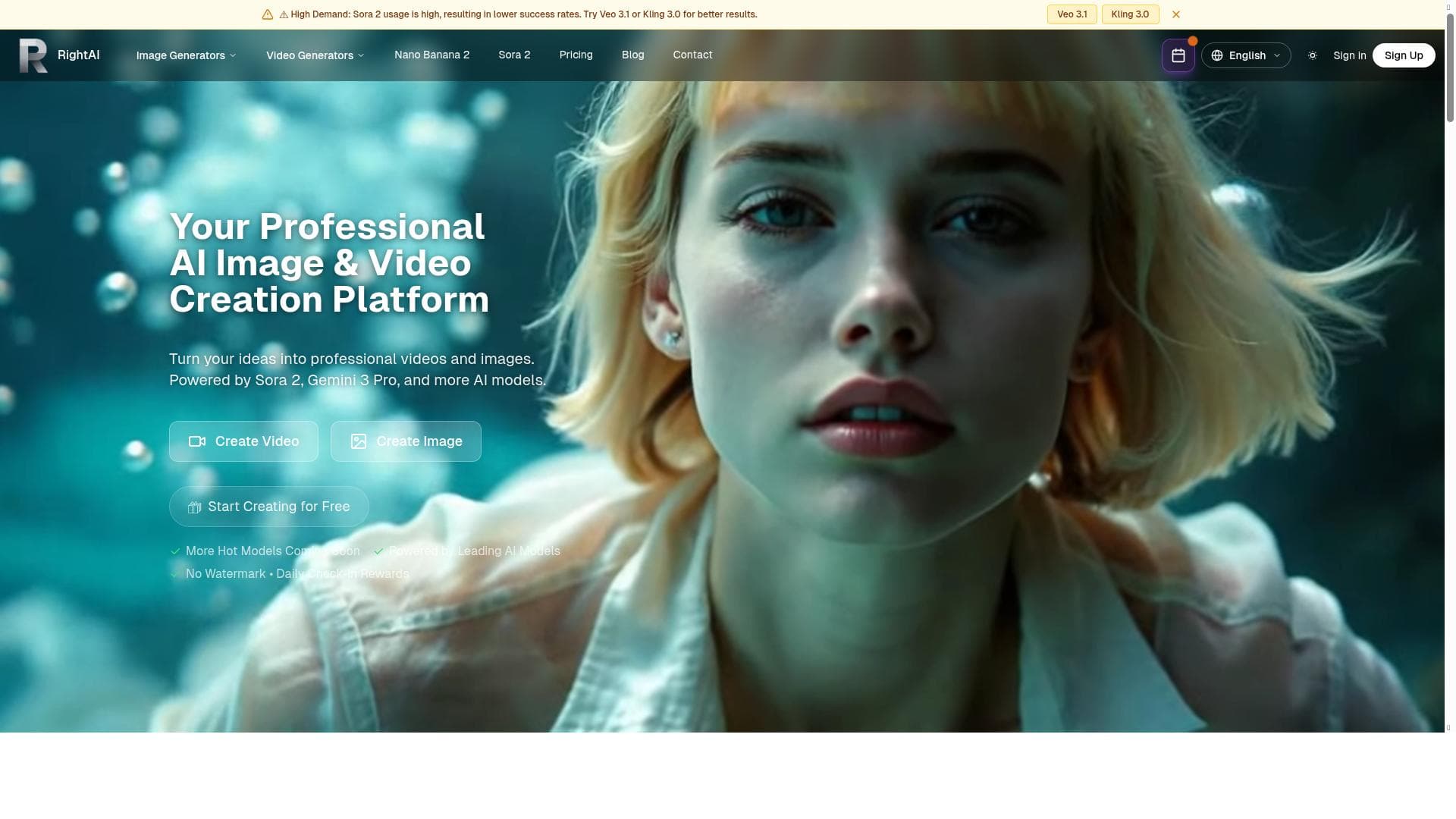The image size is (1456, 819).
Task: Dismiss the High Demand banner
Action: (1175, 14)
